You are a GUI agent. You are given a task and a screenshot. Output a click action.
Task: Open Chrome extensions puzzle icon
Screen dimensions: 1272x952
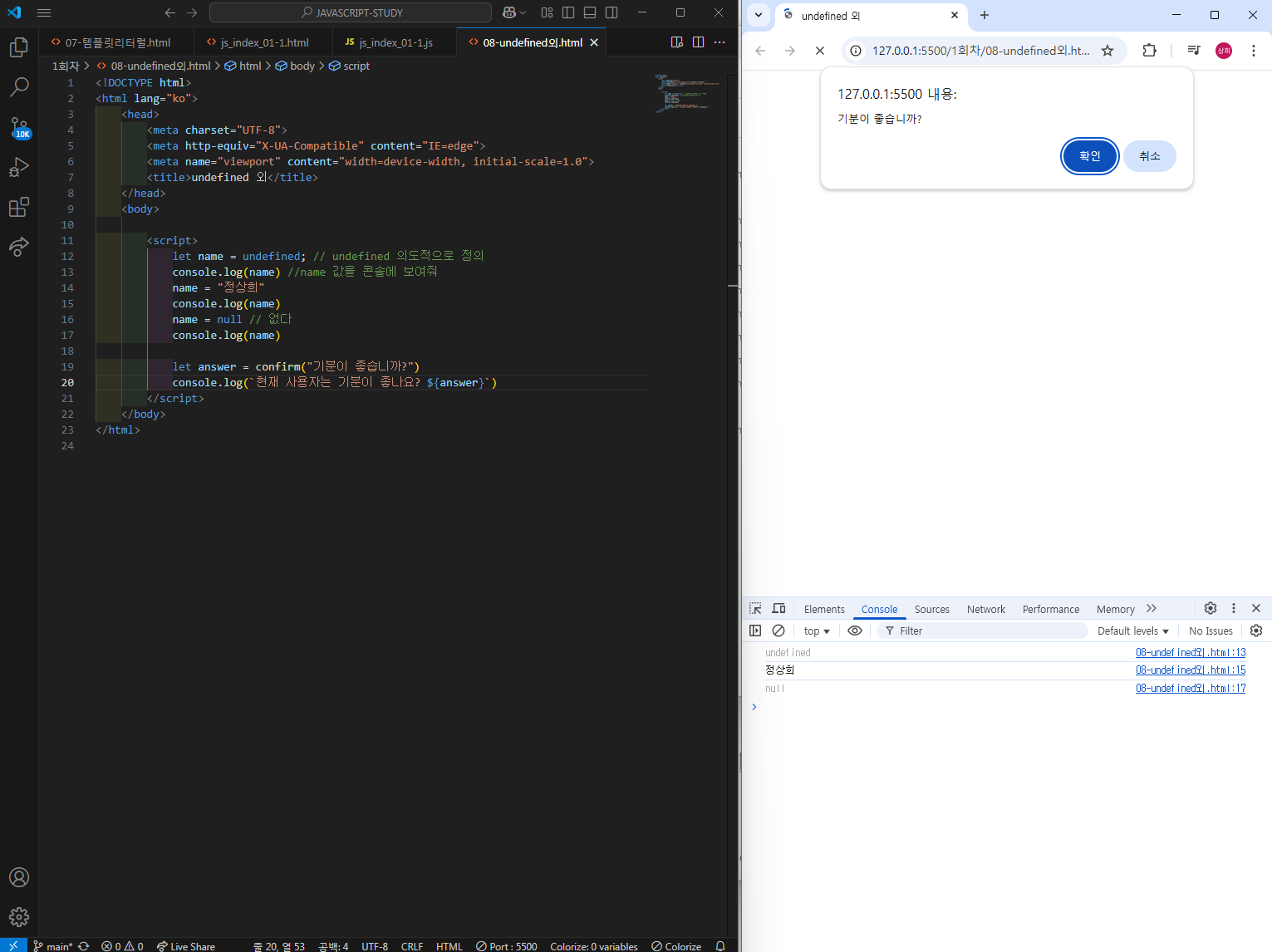pos(1149,51)
